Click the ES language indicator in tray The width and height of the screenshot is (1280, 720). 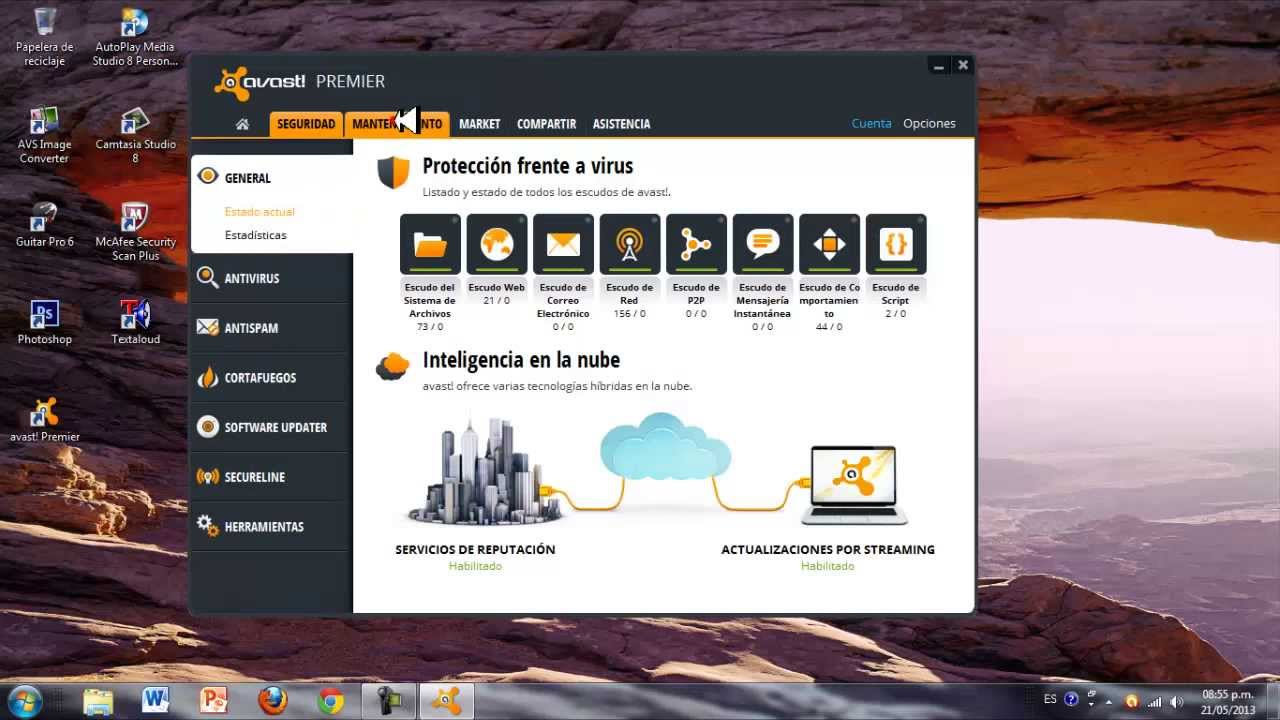[1050, 699]
